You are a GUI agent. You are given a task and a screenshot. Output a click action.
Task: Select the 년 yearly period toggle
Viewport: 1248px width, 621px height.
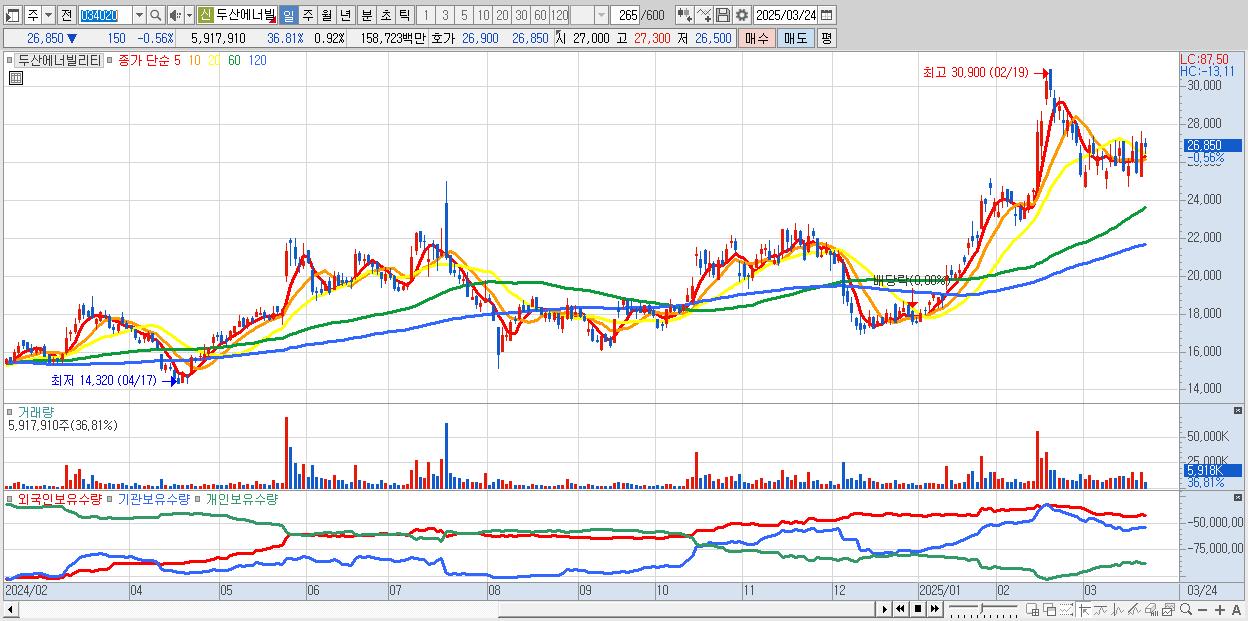pos(345,15)
